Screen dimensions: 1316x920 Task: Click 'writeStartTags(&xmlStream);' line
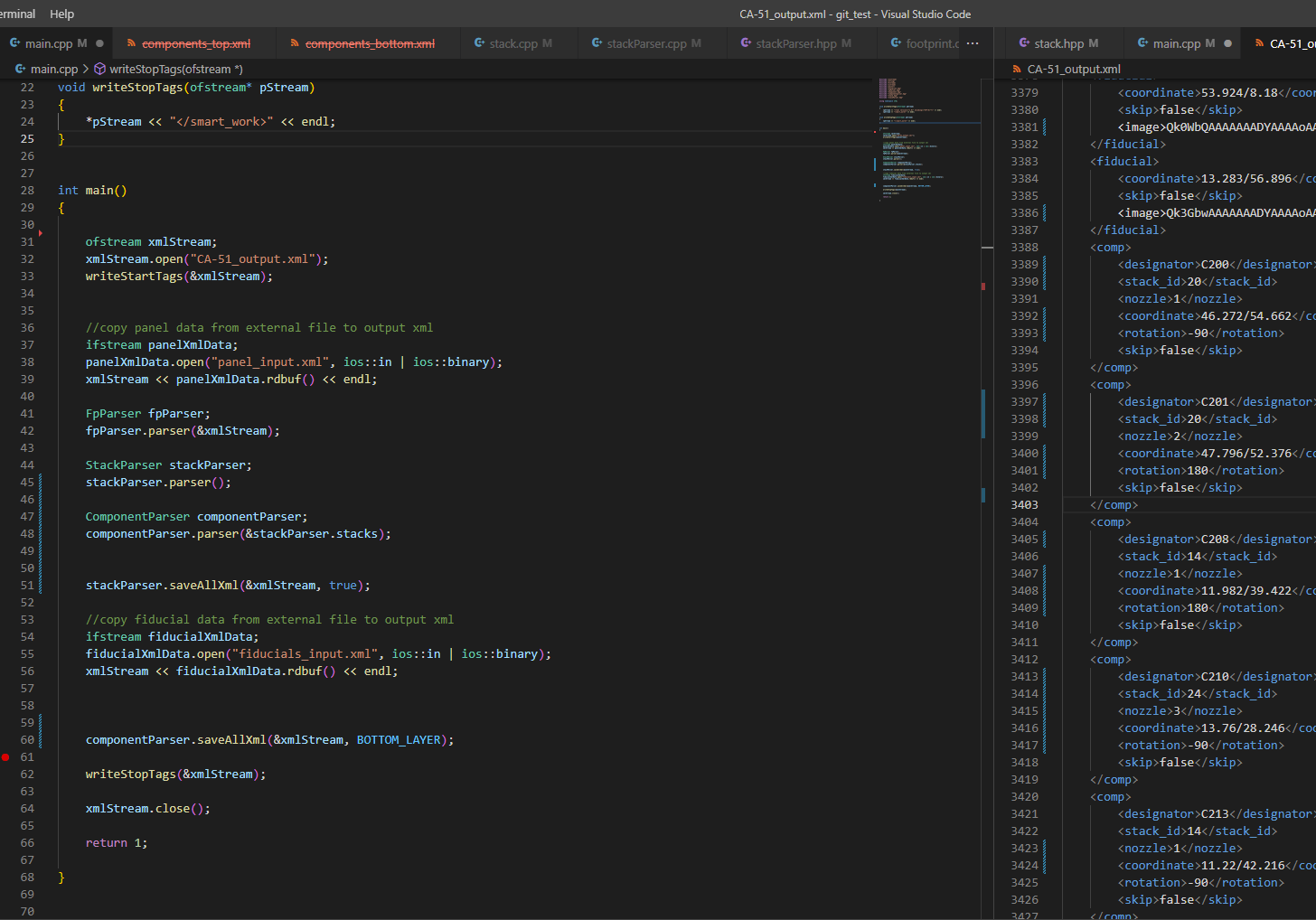tap(179, 276)
